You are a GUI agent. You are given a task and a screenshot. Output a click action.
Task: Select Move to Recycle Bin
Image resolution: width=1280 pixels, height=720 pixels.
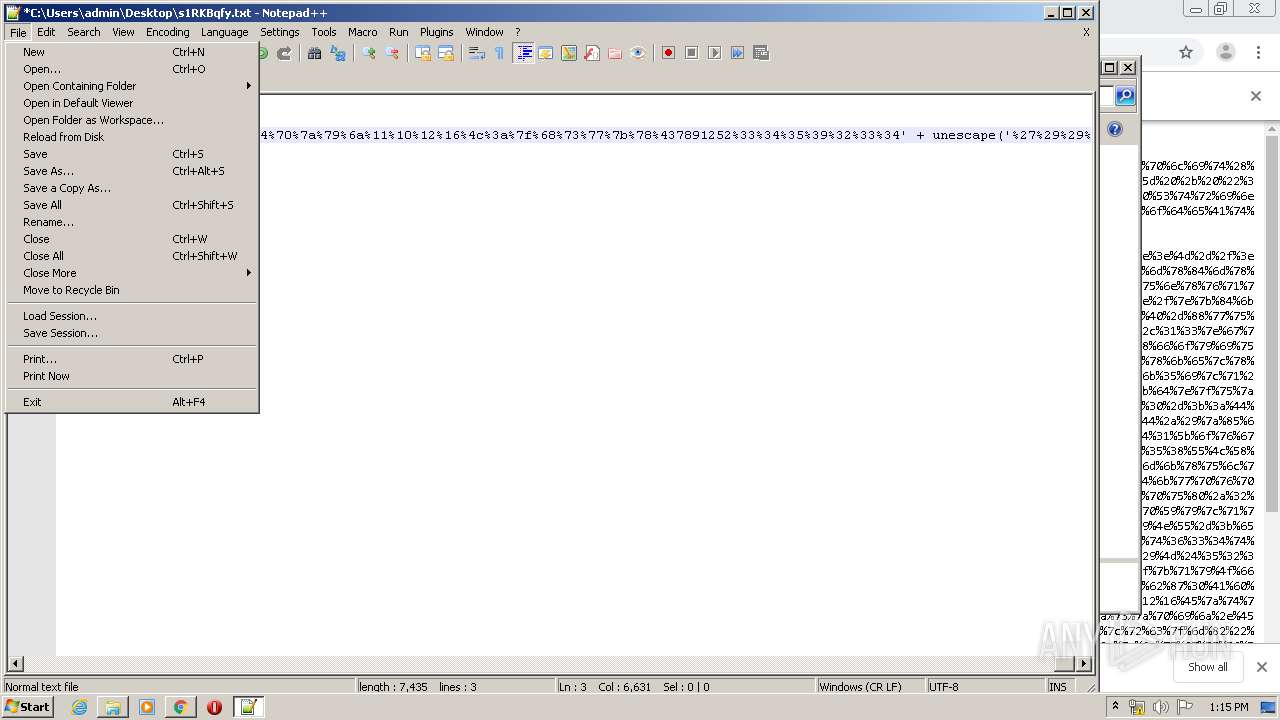point(132,290)
